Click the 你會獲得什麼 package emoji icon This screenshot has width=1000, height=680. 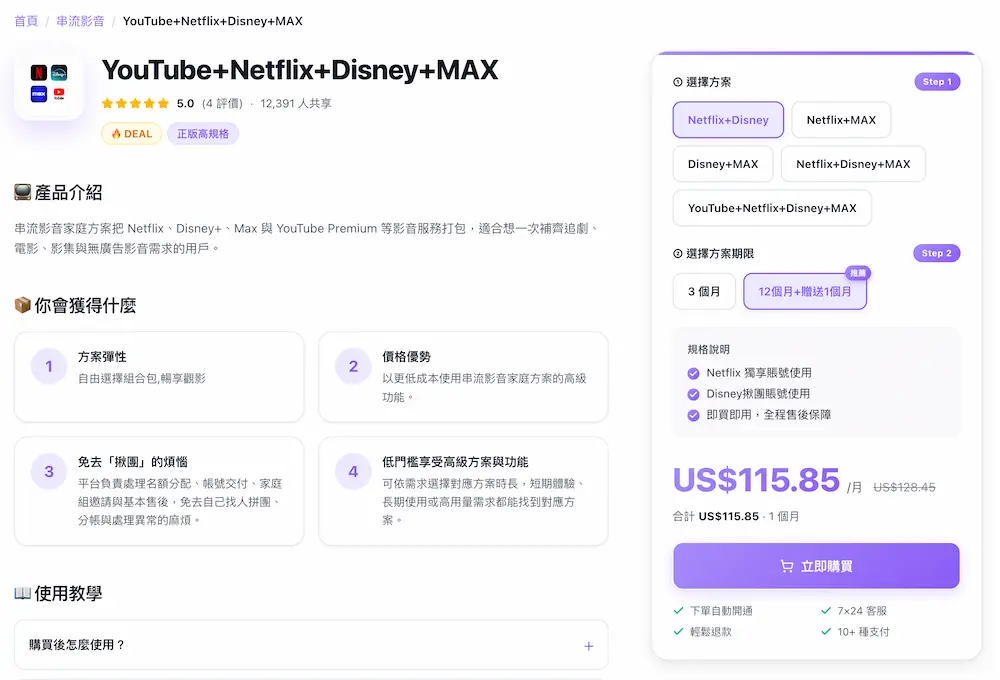(x=22, y=305)
